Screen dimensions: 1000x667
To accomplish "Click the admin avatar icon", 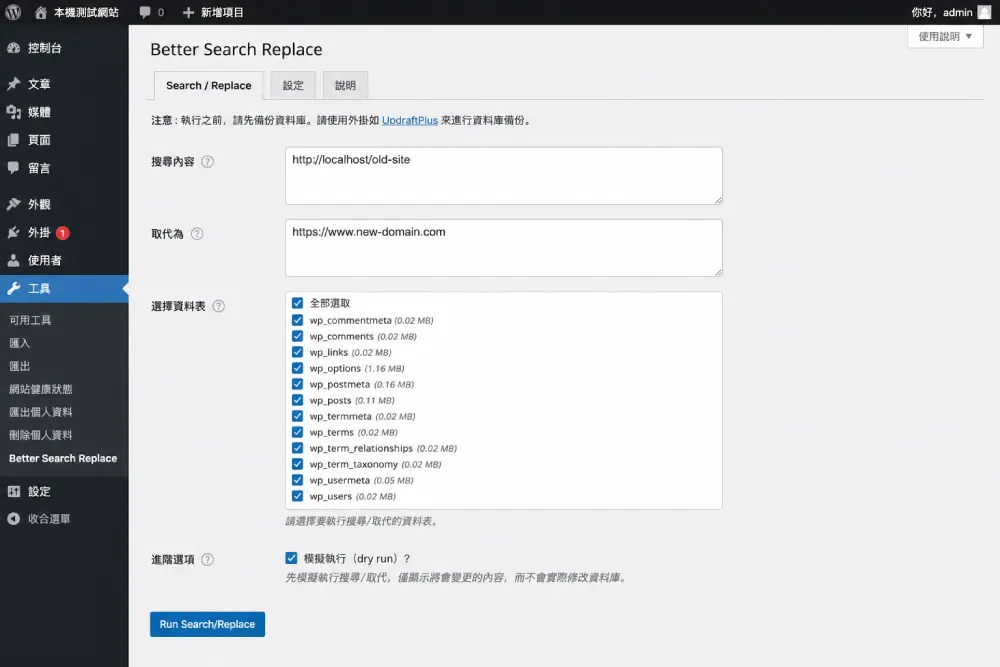I will point(984,12).
